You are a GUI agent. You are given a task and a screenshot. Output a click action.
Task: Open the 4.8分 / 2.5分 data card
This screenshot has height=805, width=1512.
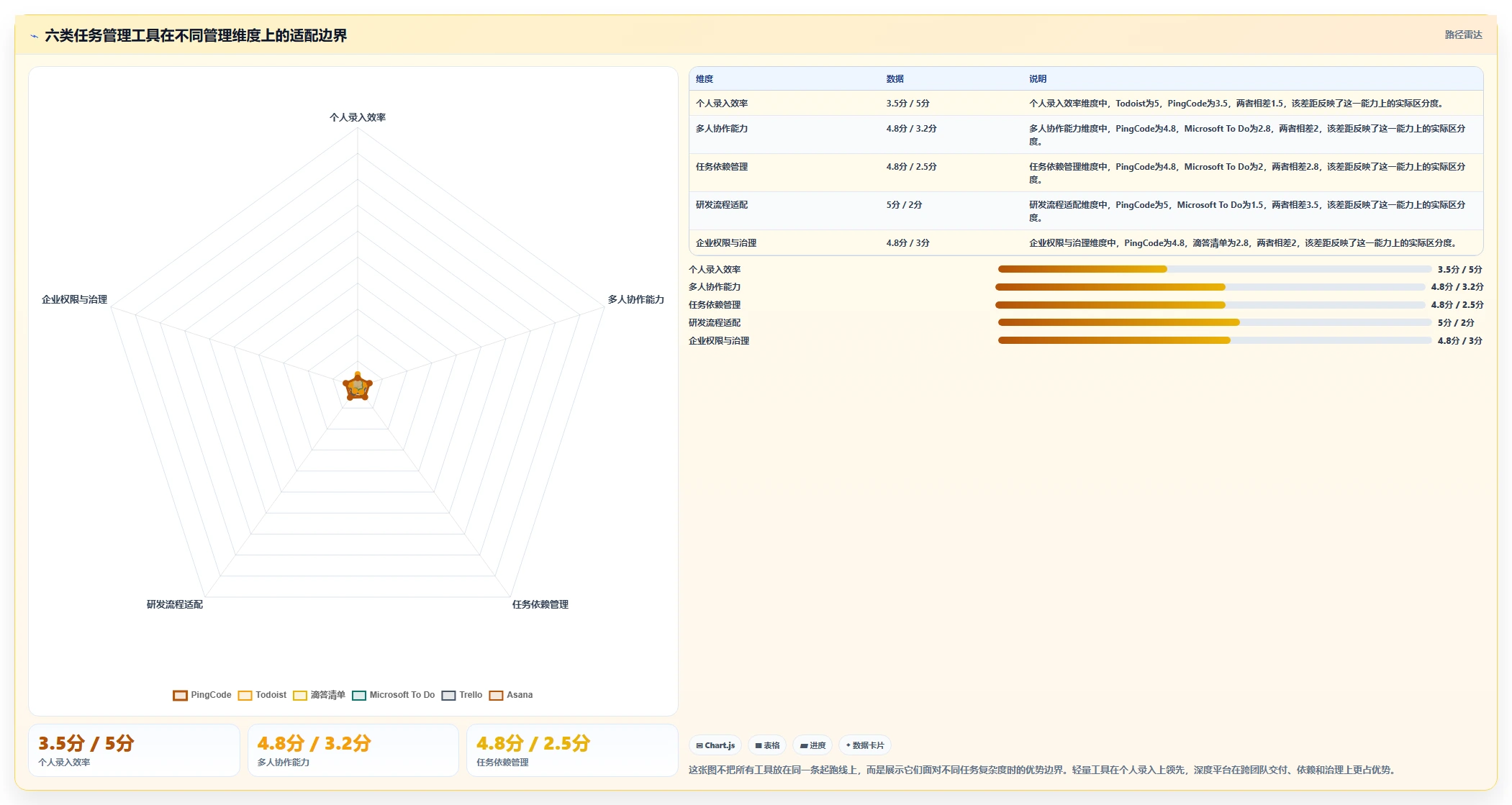[572, 750]
